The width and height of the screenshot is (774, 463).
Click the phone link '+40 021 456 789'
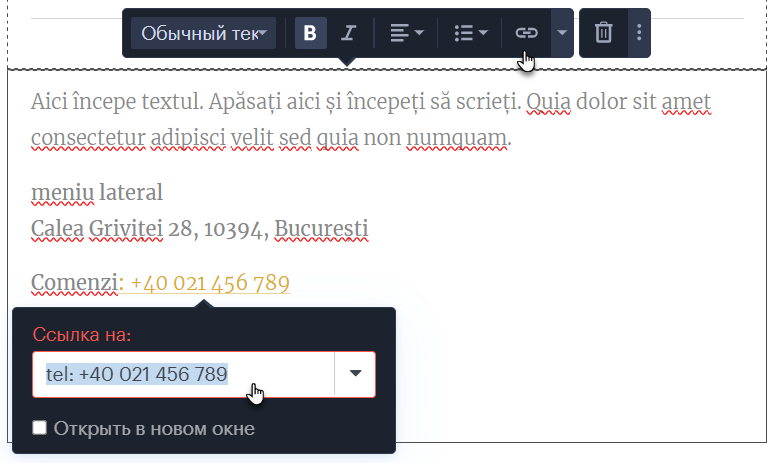[210, 283]
